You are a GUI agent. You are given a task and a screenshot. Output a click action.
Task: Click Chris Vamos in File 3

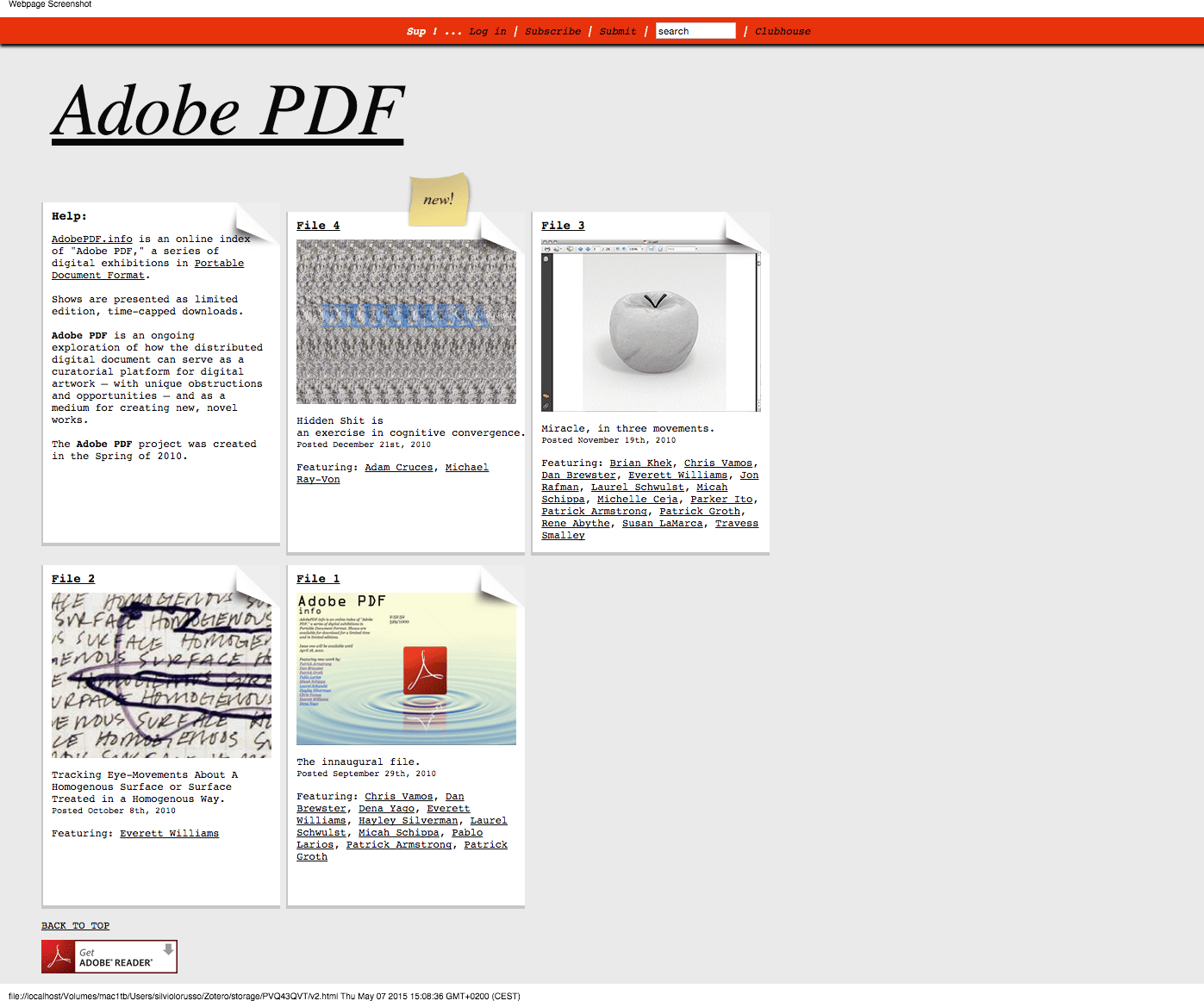click(x=718, y=463)
